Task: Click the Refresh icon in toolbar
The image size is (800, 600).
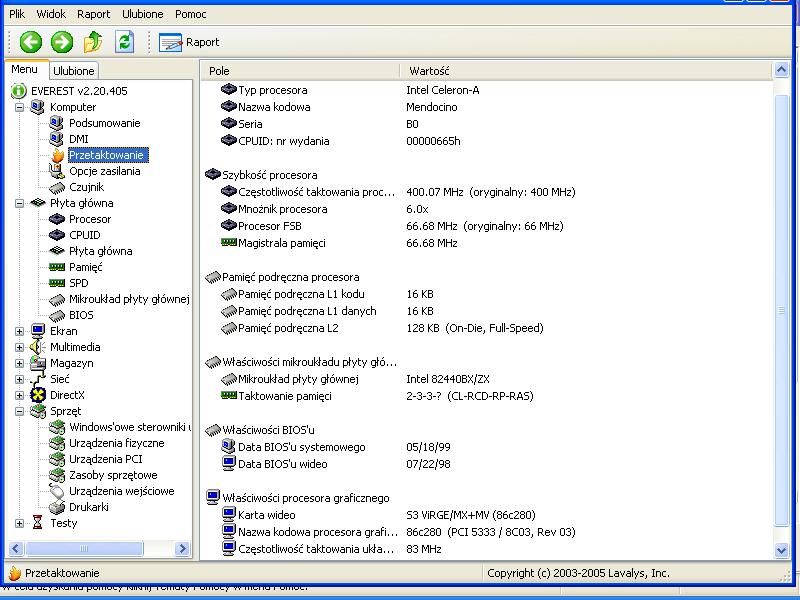Action: (124, 42)
